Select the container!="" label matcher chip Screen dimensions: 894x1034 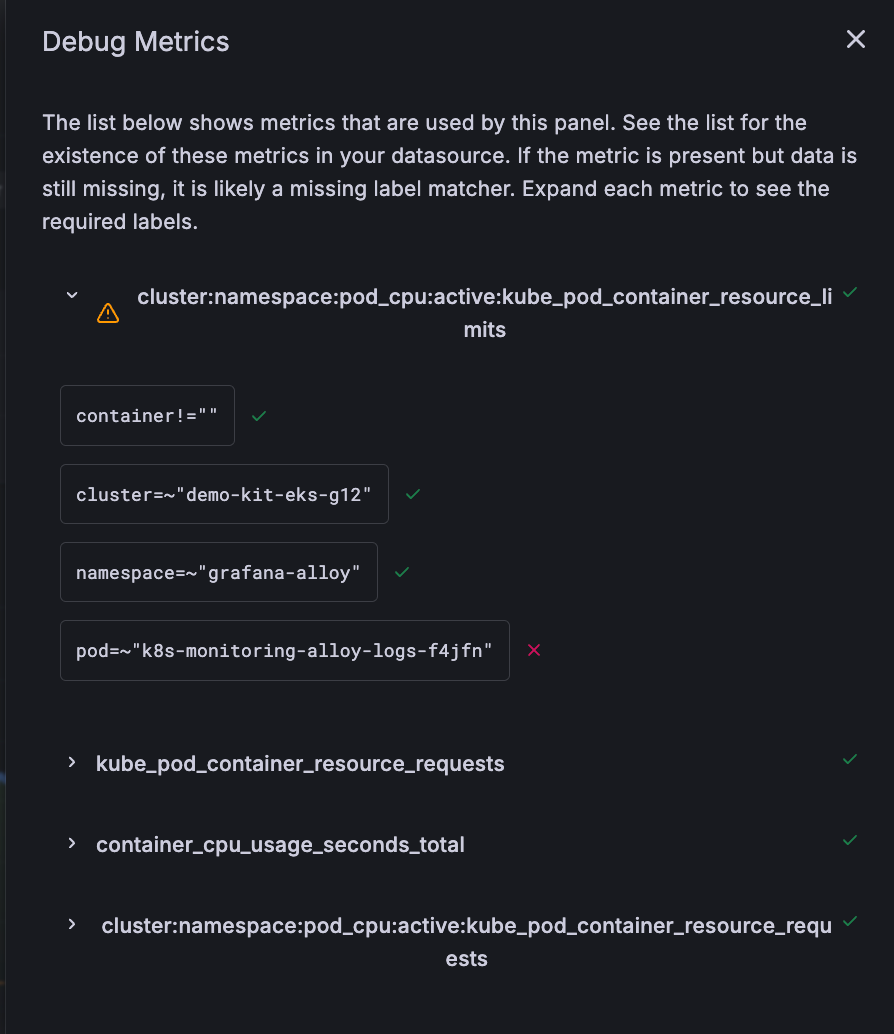146,415
